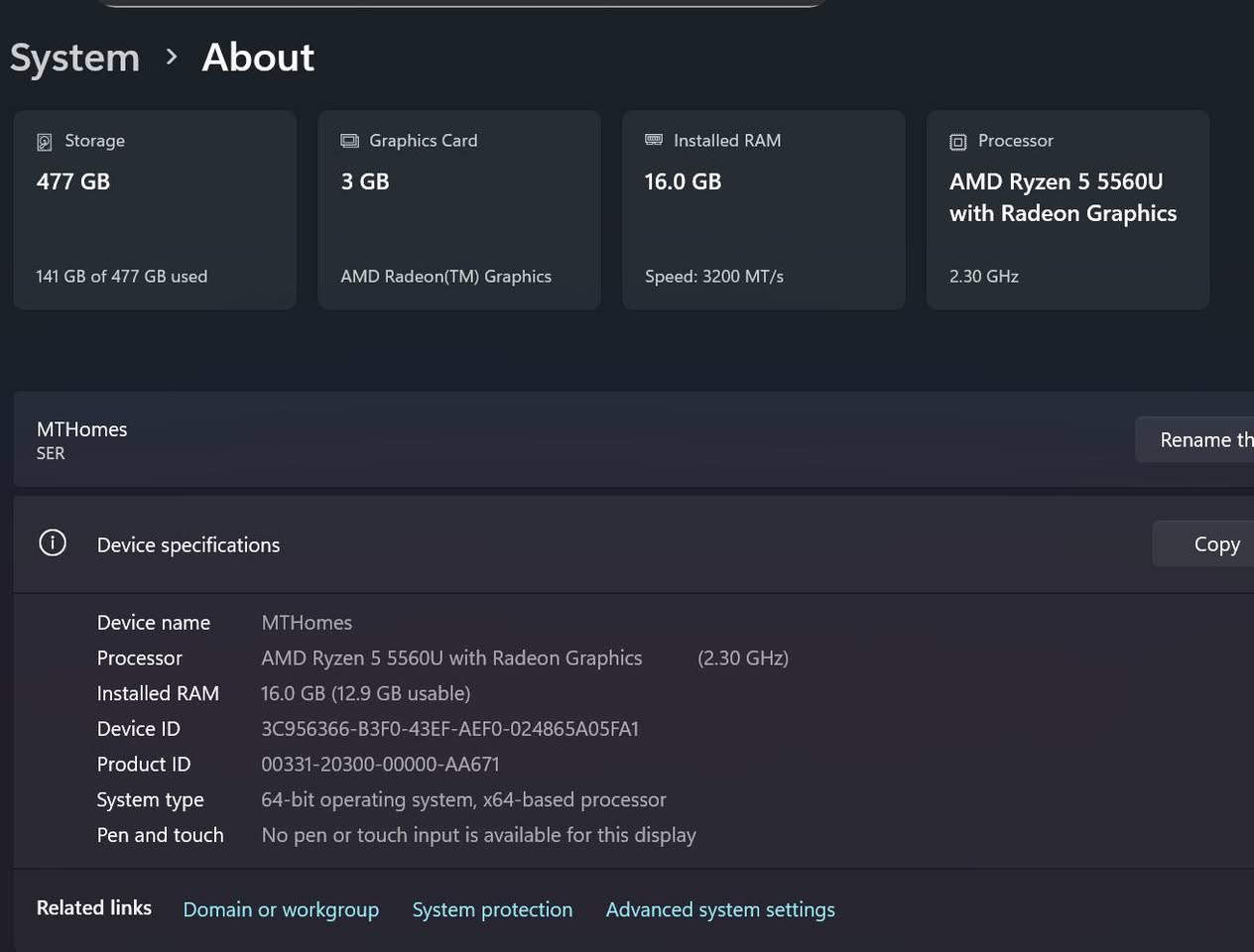Click the Storage drive icon
1254x952 pixels.
44,141
